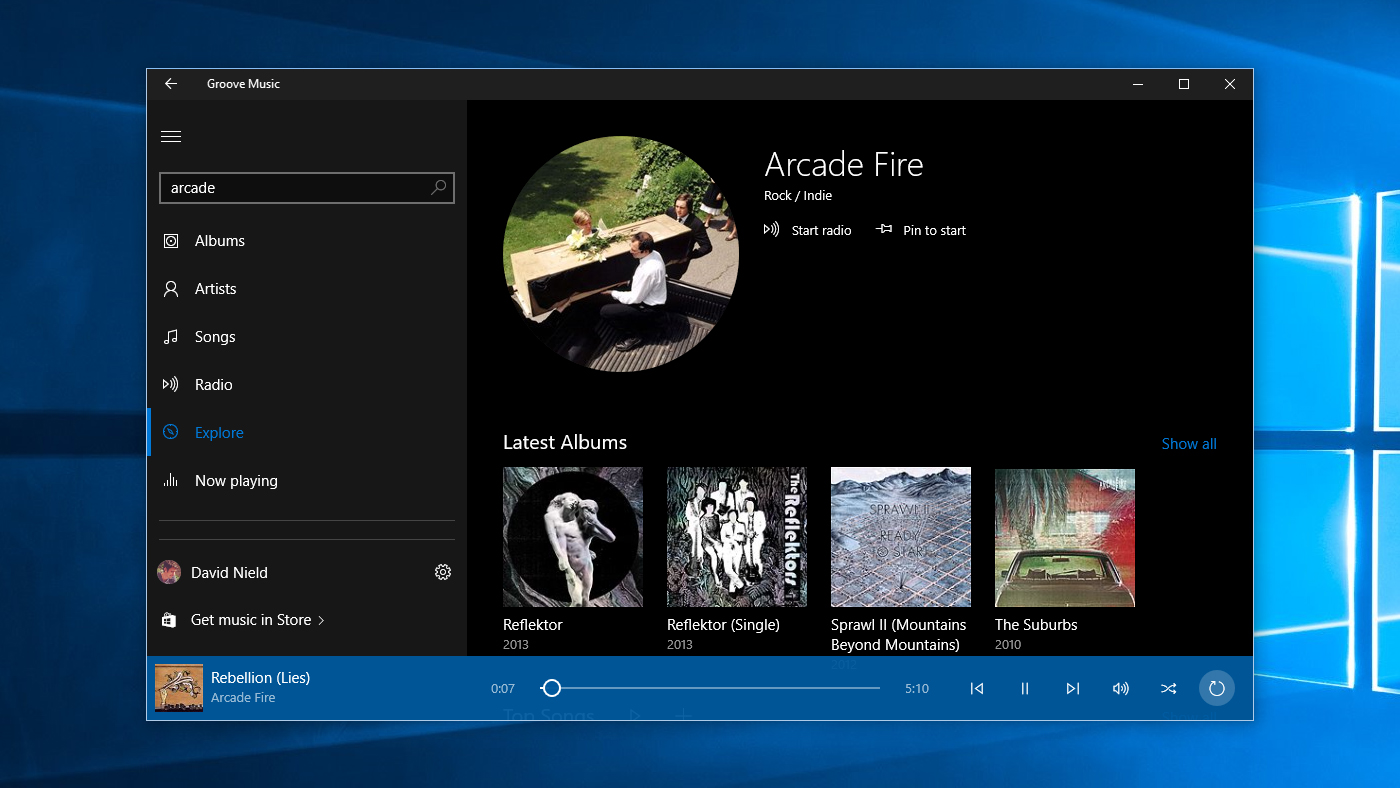Pause the current song
Screen dimensions: 1400x788
[x=1025, y=688]
